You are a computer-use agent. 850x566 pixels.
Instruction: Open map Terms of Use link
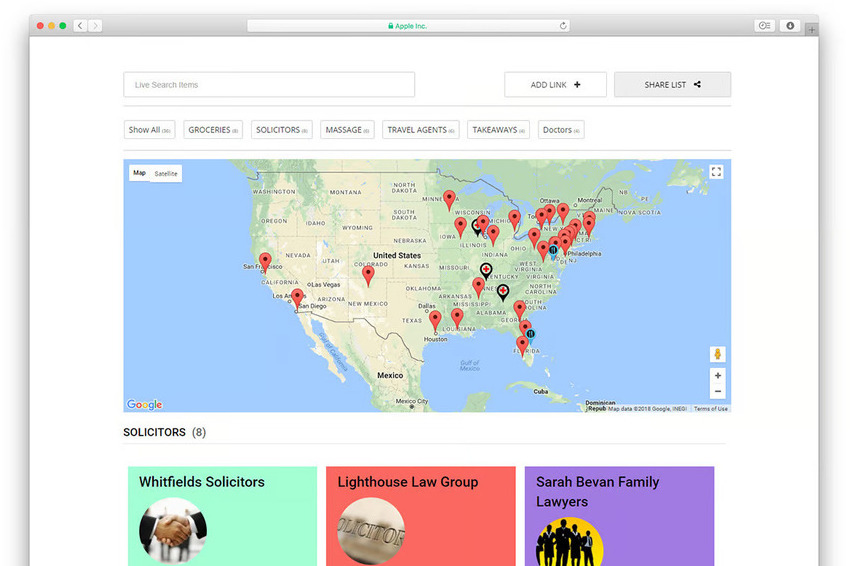coord(711,409)
